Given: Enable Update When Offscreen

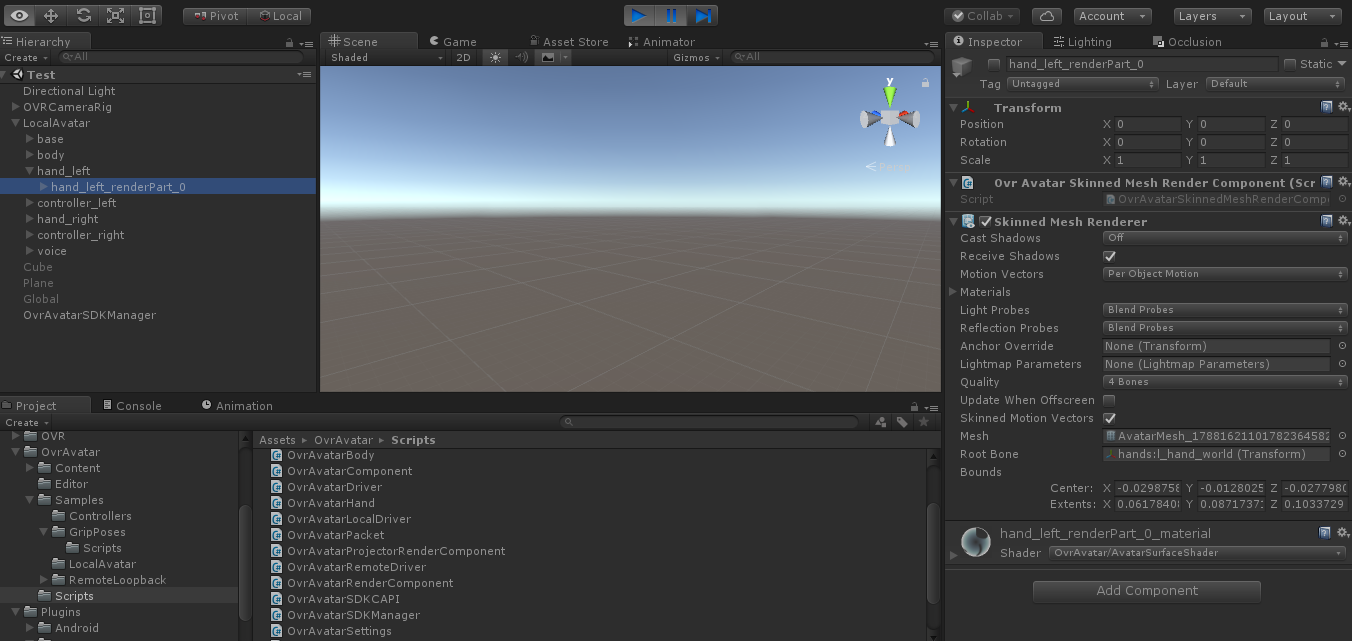Looking at the screenshot, I should [1109, 400].
